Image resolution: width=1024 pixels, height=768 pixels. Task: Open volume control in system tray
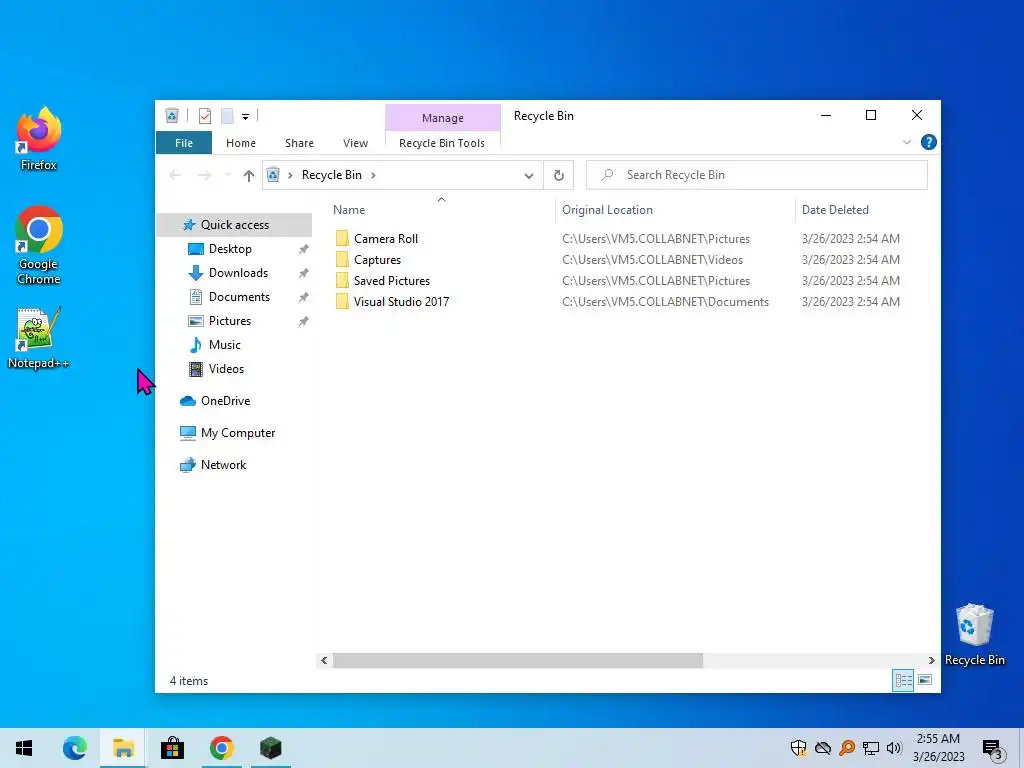pos(894,748)
